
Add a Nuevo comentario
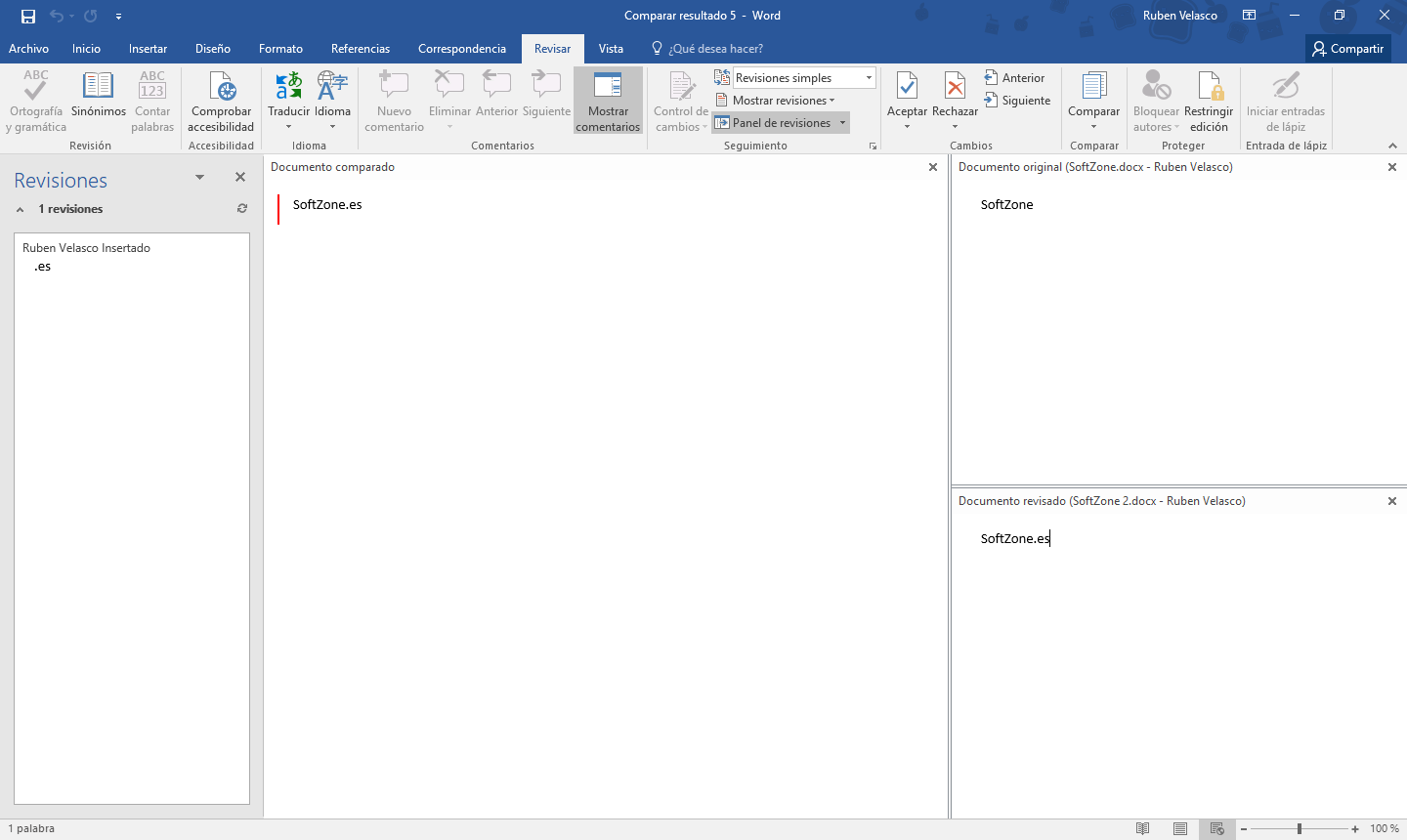[x=394, y=102]
